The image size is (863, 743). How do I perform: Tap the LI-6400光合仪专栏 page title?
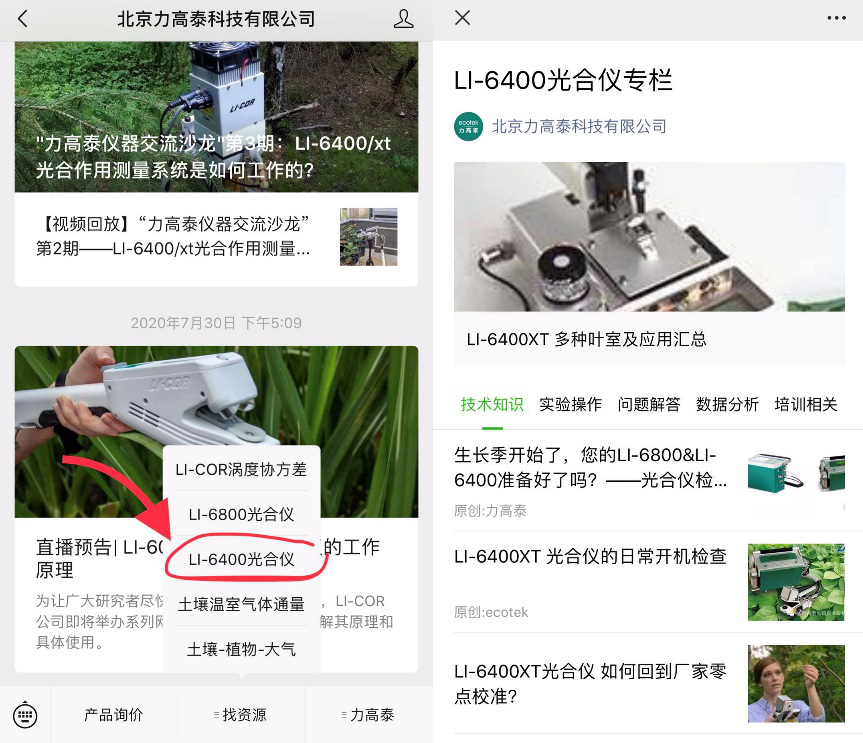563,80
